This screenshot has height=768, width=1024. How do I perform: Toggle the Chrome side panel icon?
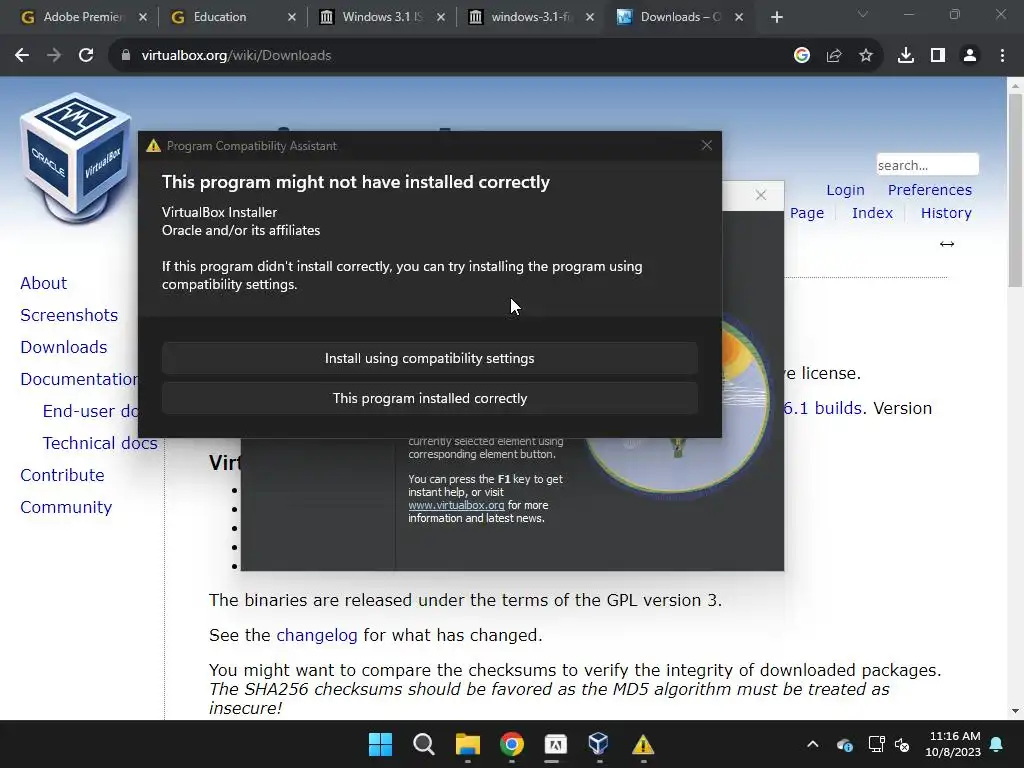click(938, 56)
